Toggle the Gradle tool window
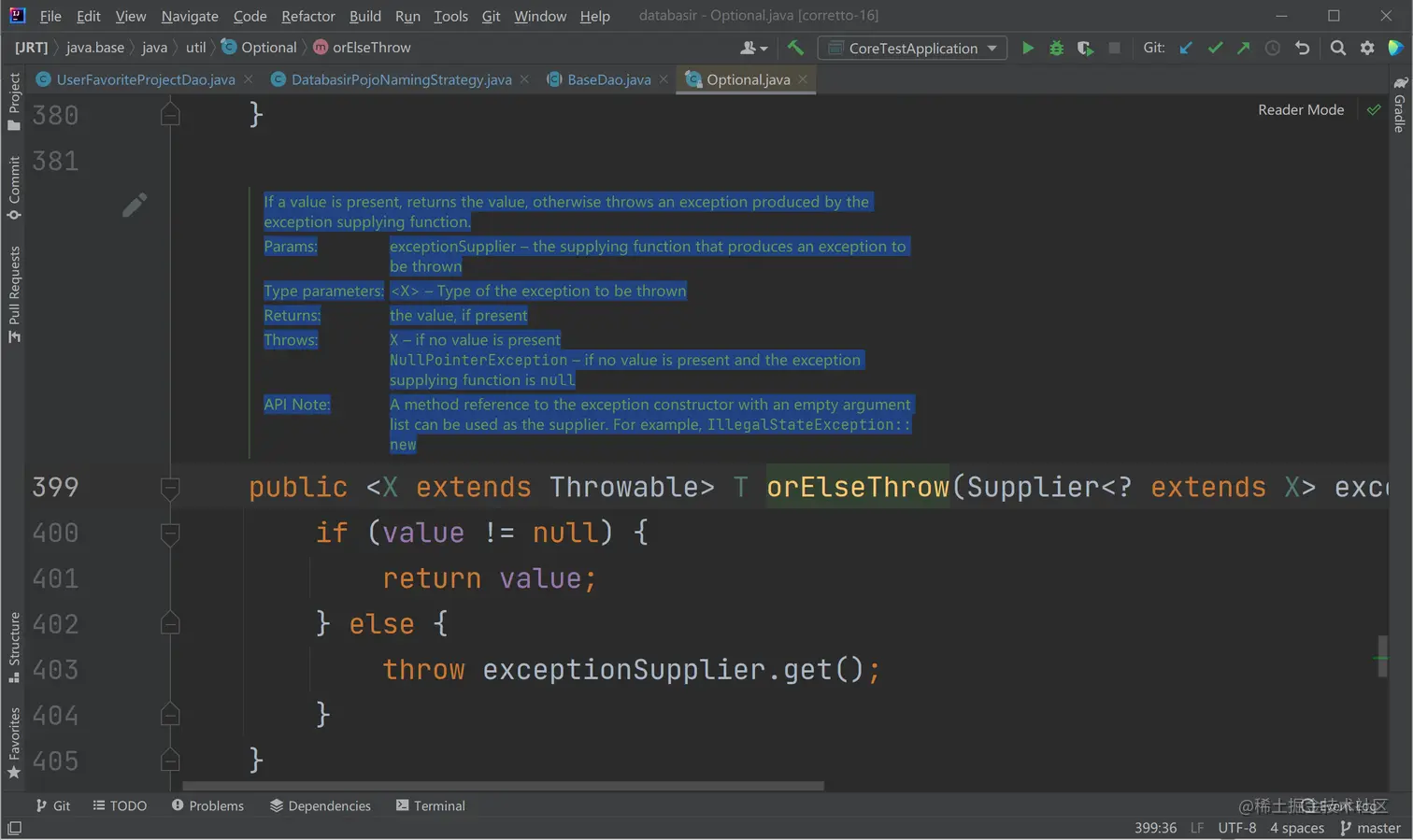The width and height of the screenshot is (1413, 840). tap(1399, 105)
